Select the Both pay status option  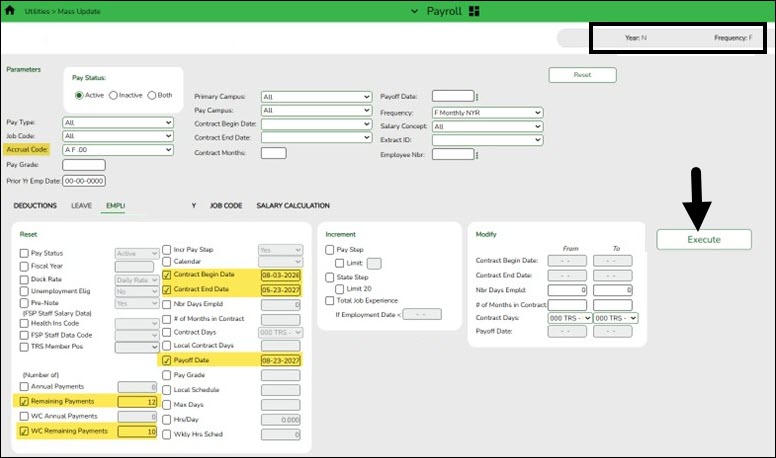(x=152, y=95)
